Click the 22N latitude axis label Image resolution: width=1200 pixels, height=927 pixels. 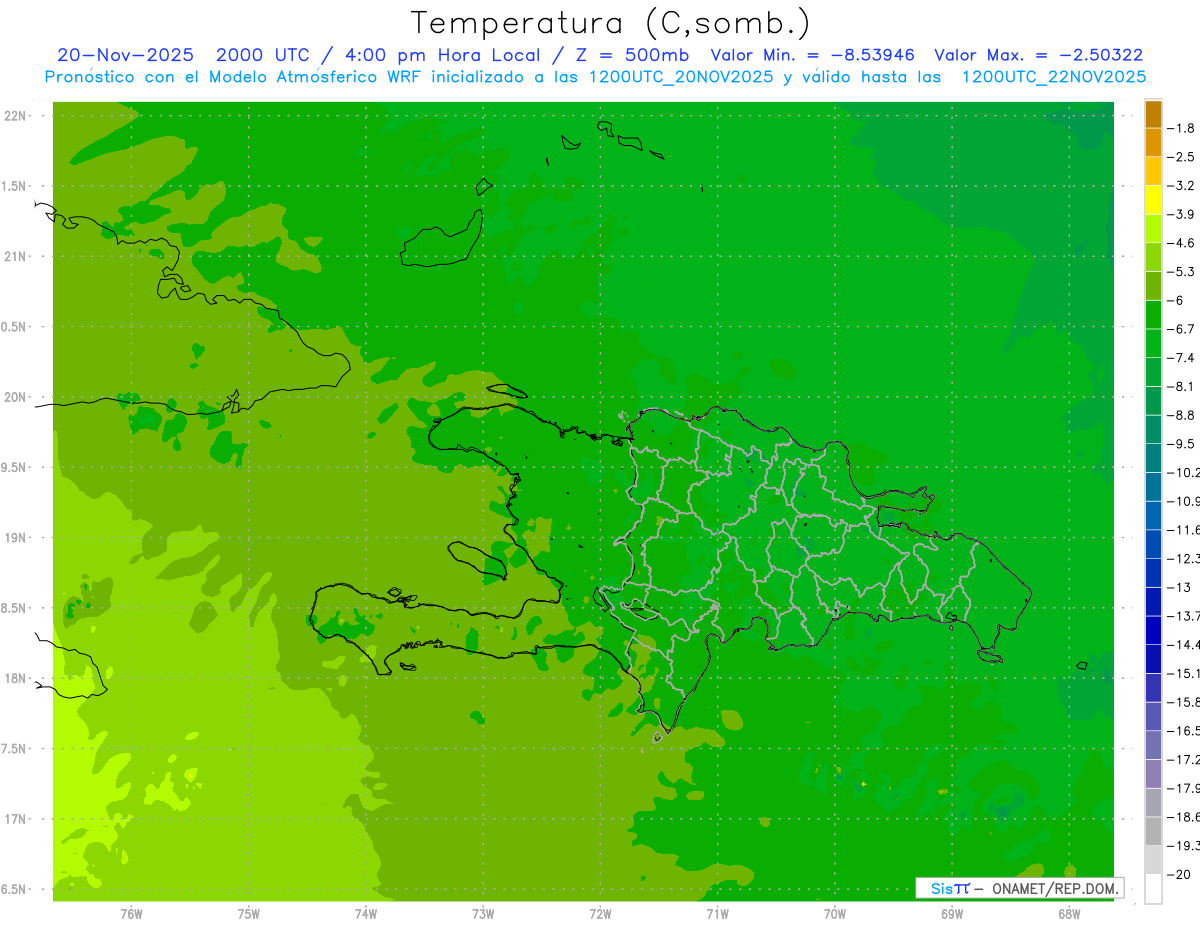pyautogui.click(x=15, y=116)
